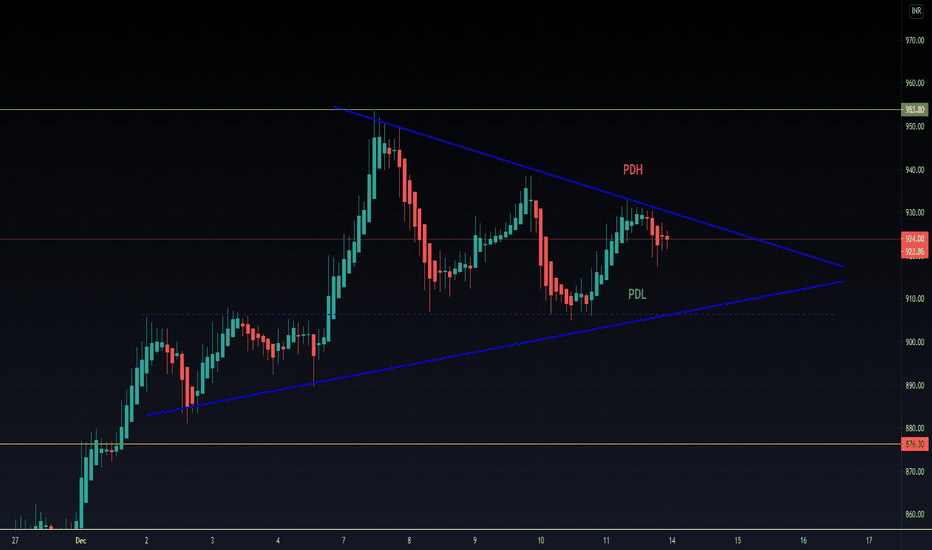Click the 8 date label on time axis

[x=409, y=540]
